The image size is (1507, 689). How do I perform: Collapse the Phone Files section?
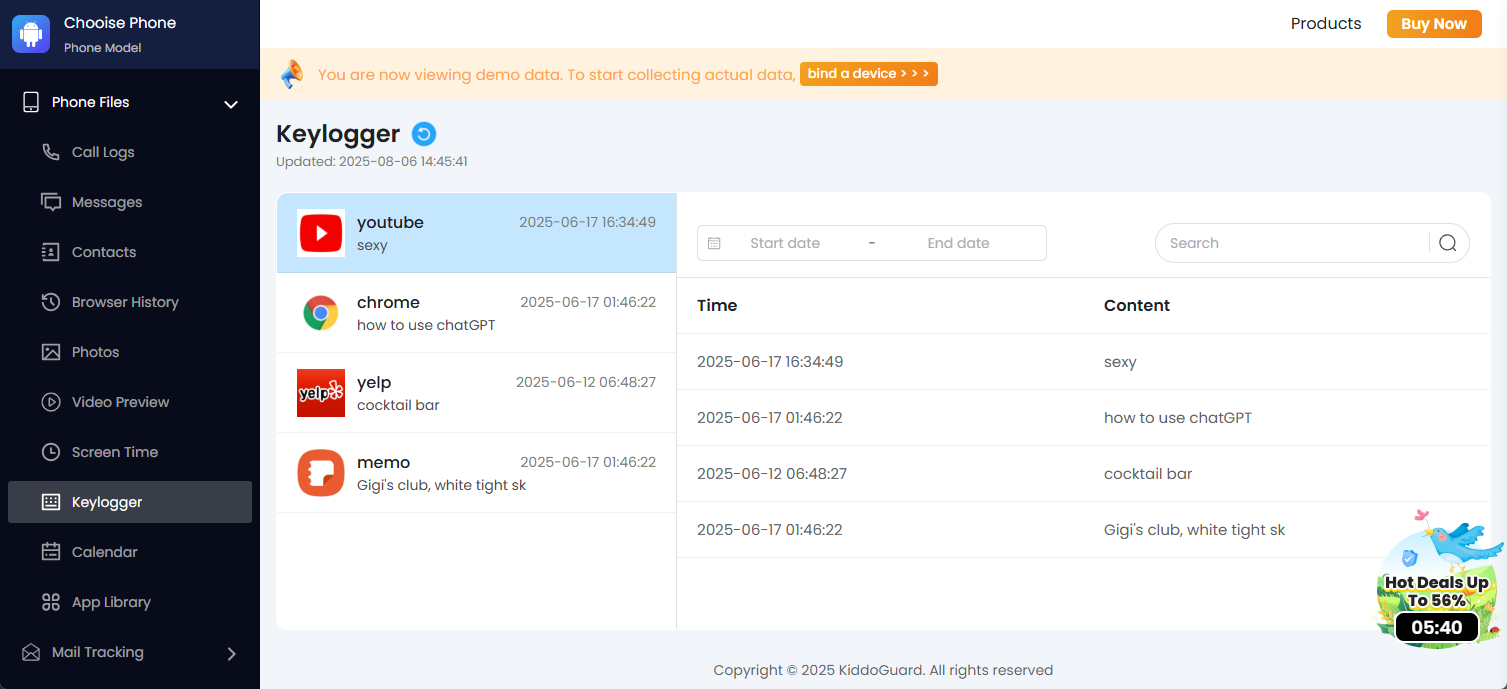(x=231, y=103)
